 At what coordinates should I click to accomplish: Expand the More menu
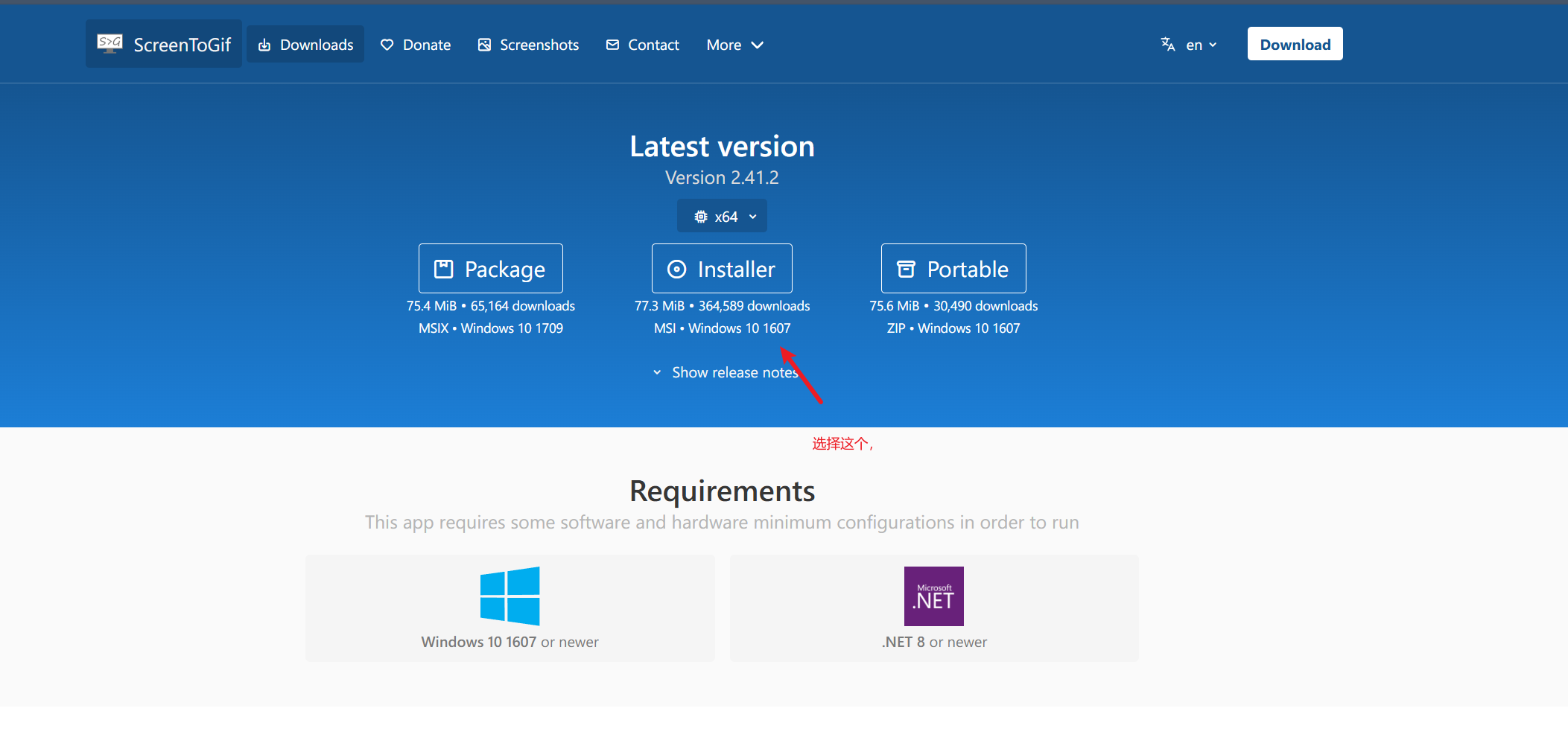[734, 45]
